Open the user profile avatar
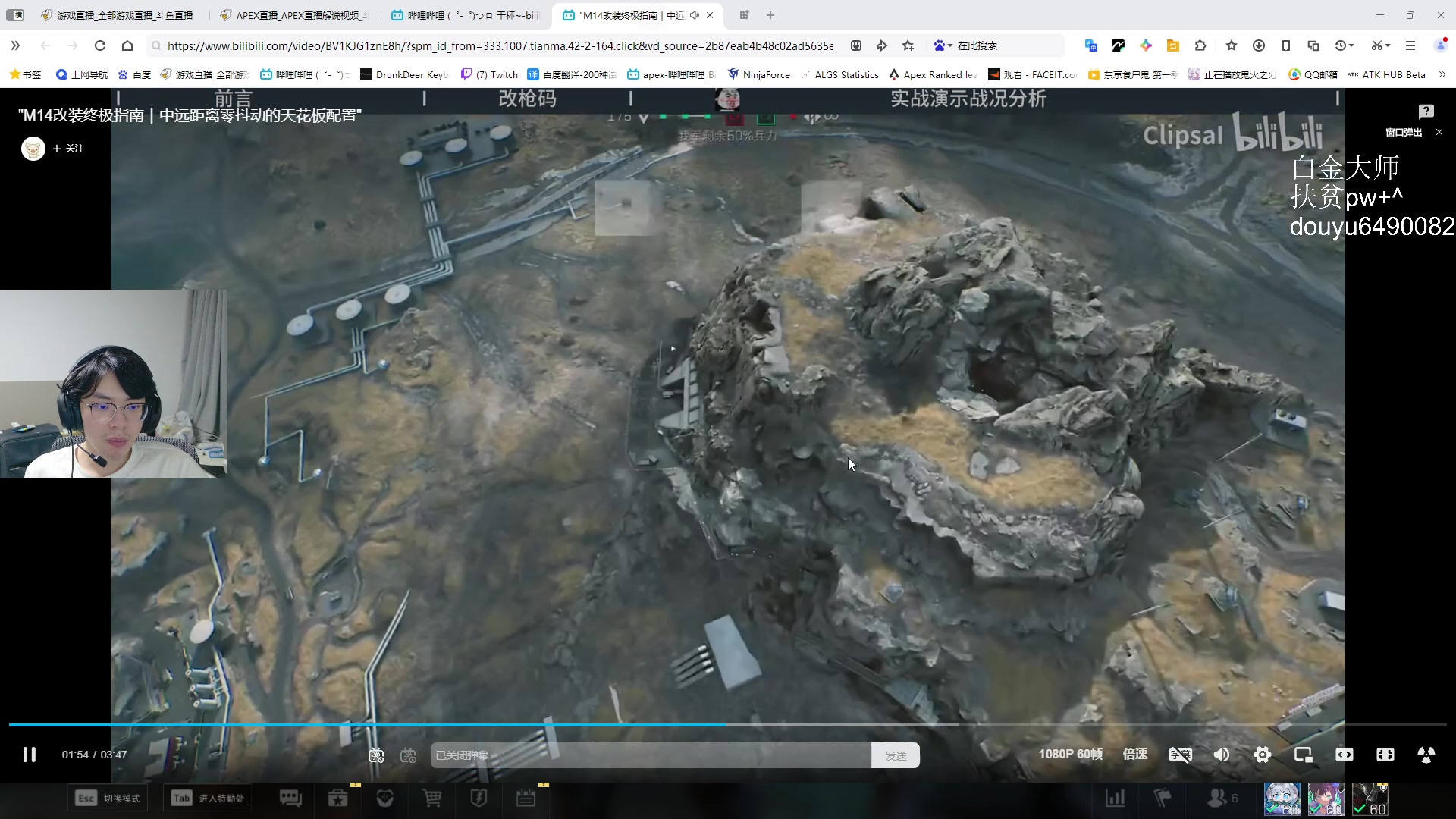This screenshot has height=819, width=1456. (1441, 45)
